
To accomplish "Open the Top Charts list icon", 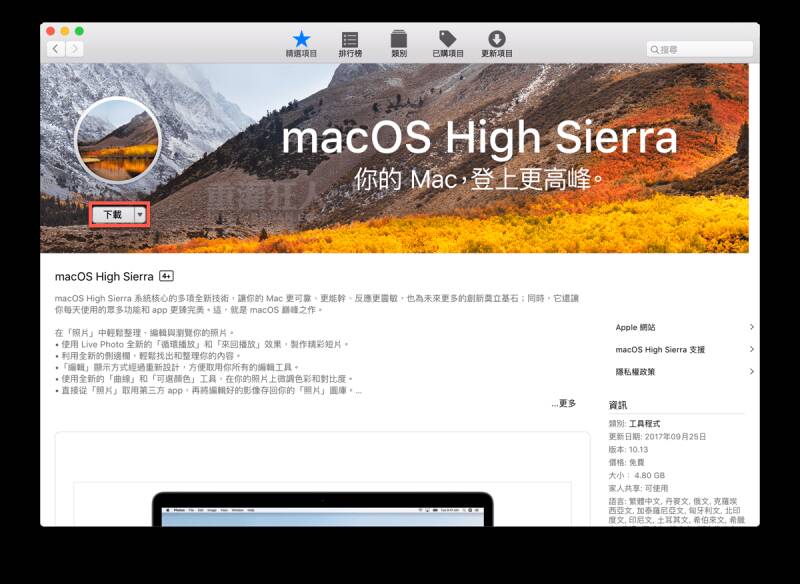I will click(x=350, y=39).
